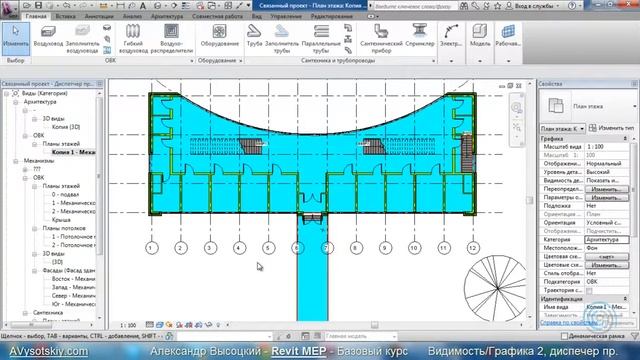Expand the ОВК ribbon panel arrow
Viewport: 640px width, 360px height.
click(191, 61)
